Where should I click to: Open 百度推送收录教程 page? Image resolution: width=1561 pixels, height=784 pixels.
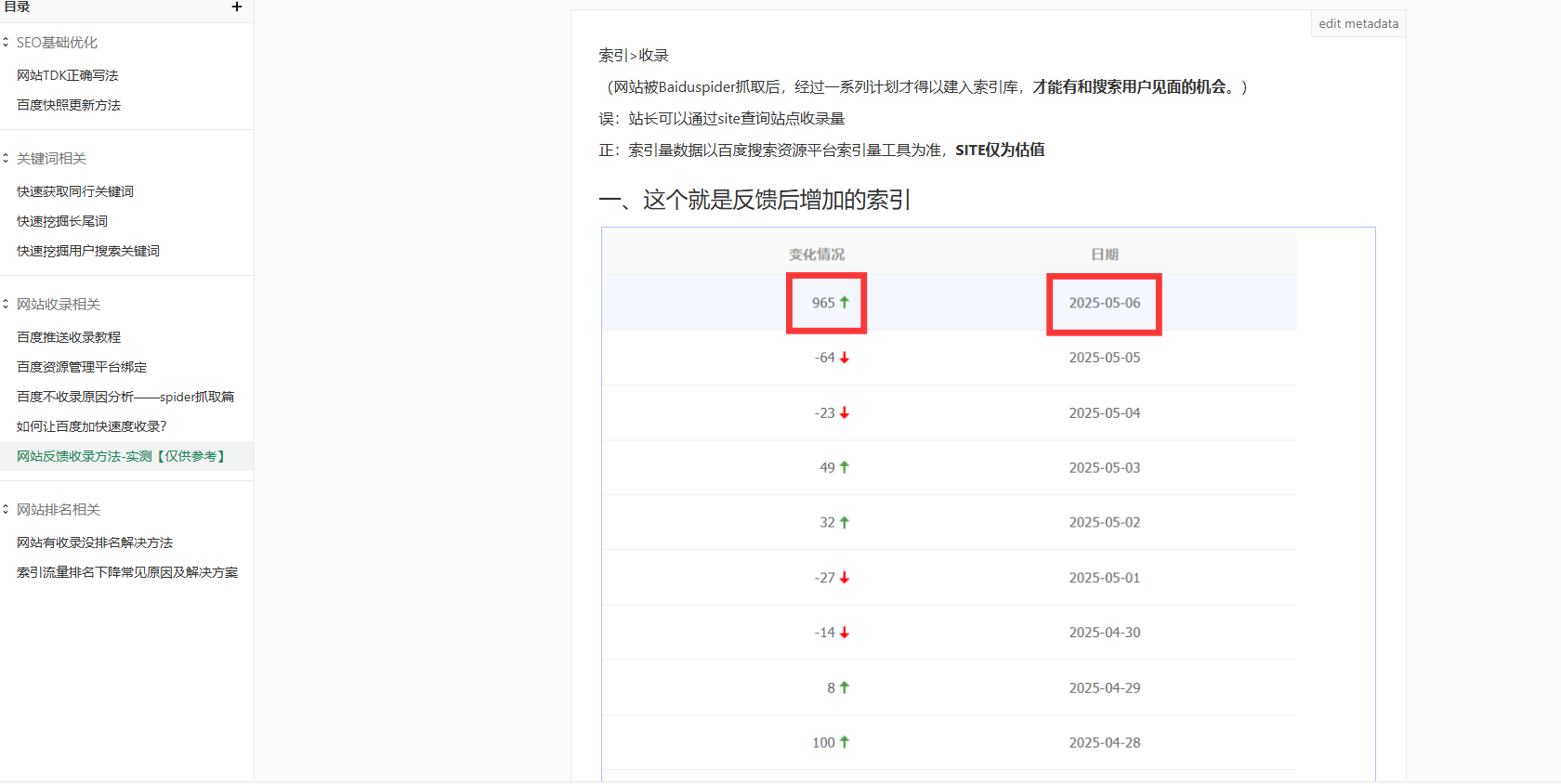point(69,337)
